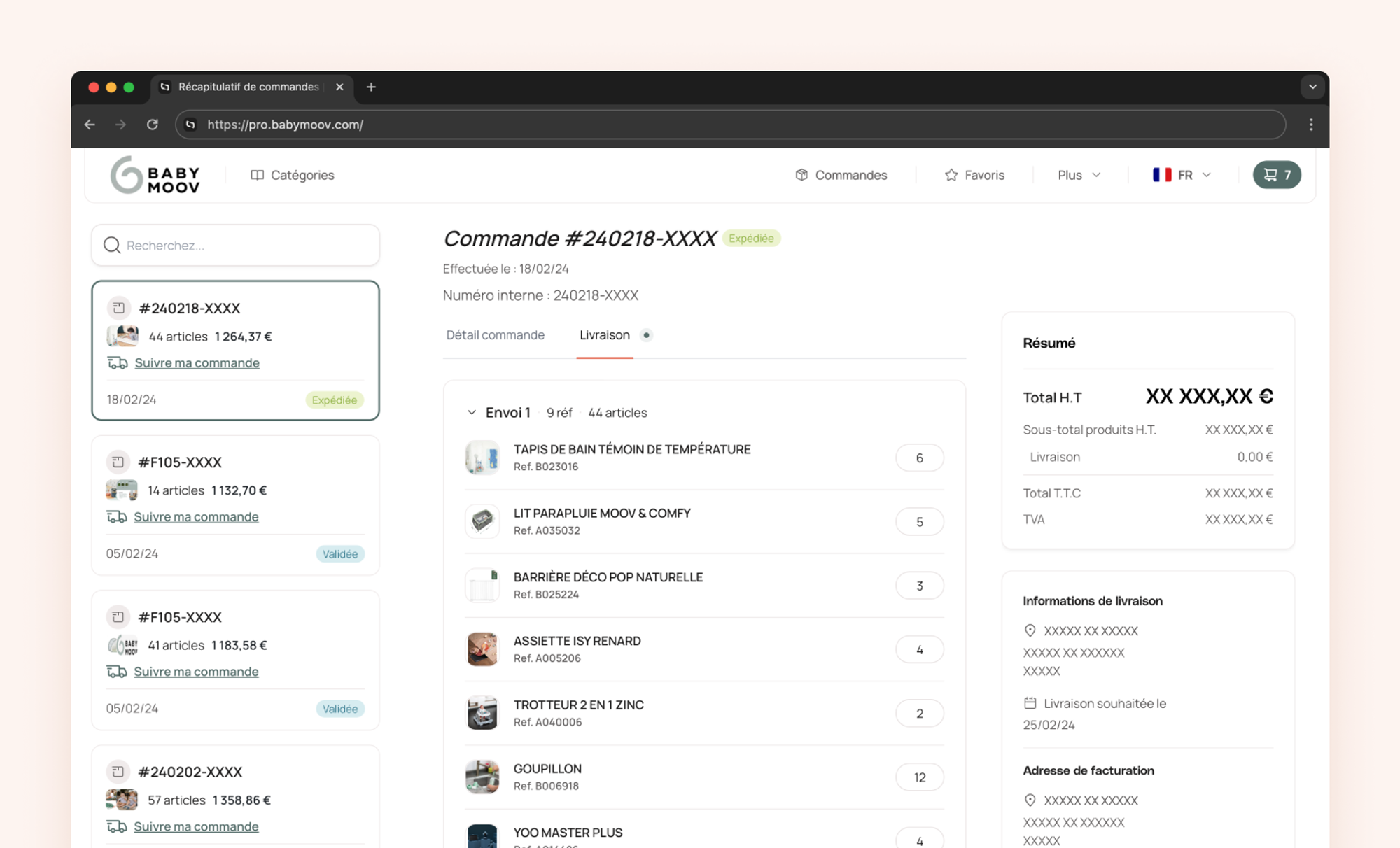
Task: Switch to the Détail commande tab
Action: [495, 335]
